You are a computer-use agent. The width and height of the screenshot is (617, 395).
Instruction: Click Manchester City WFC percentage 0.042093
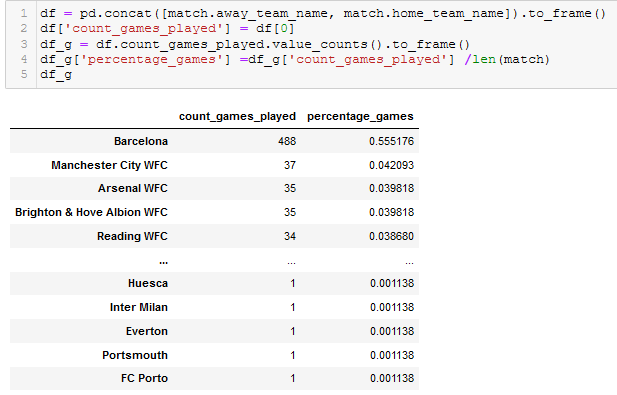pos(391,165)
